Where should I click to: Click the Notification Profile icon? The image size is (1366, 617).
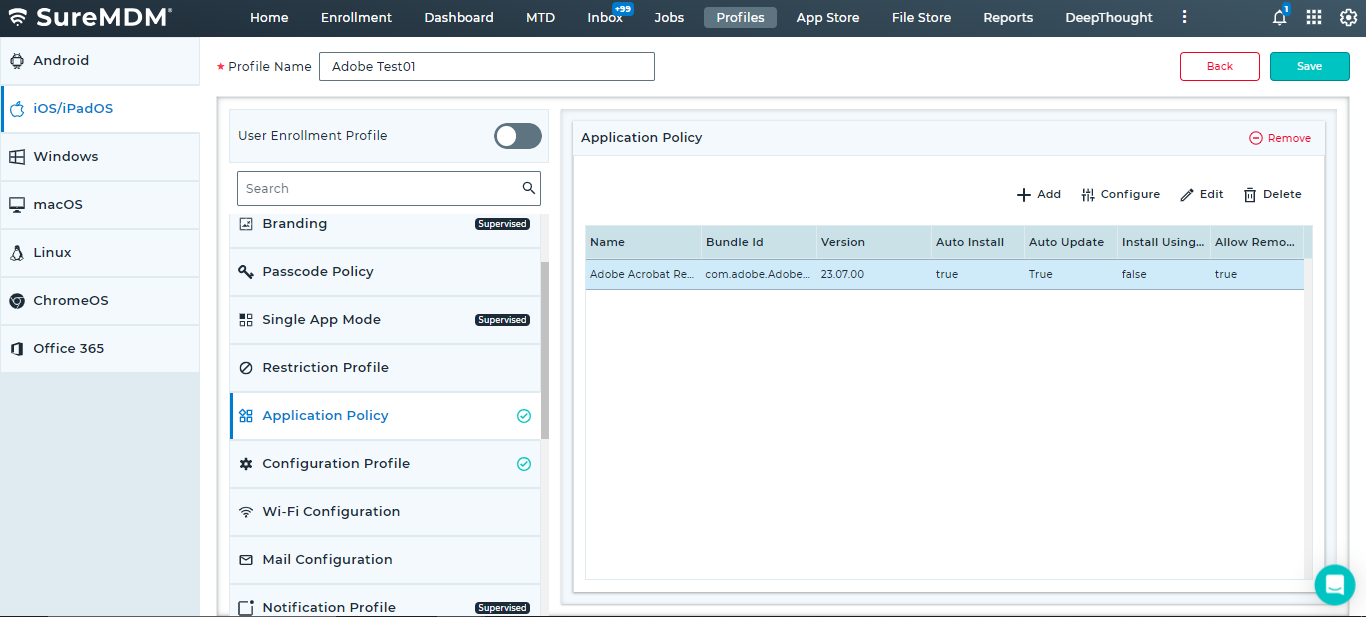point(246,608)
